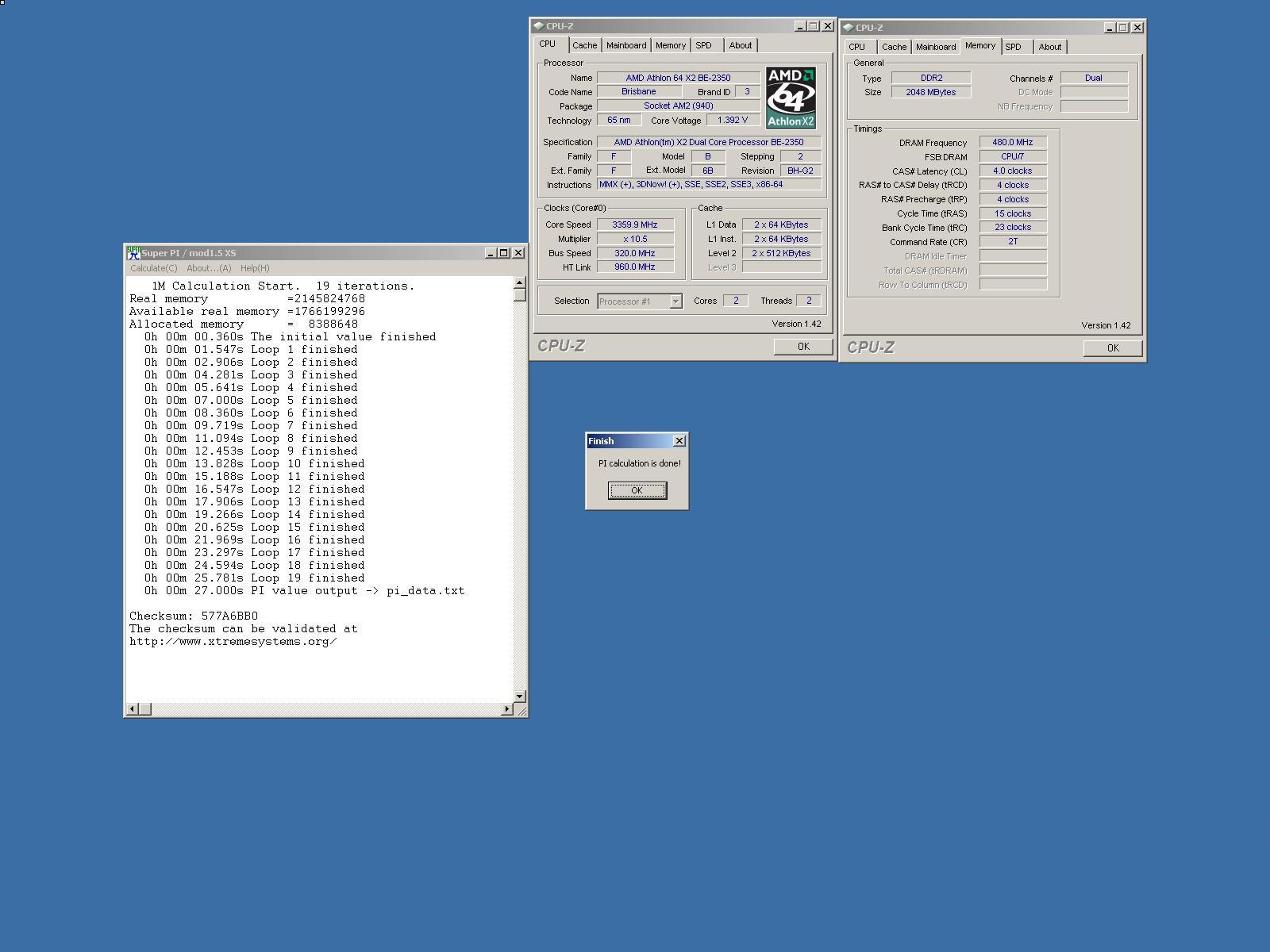1270x952 pixels.
Task: Click the Bus Speed 320.0 MHz field
Action: (x=636, y=253)
